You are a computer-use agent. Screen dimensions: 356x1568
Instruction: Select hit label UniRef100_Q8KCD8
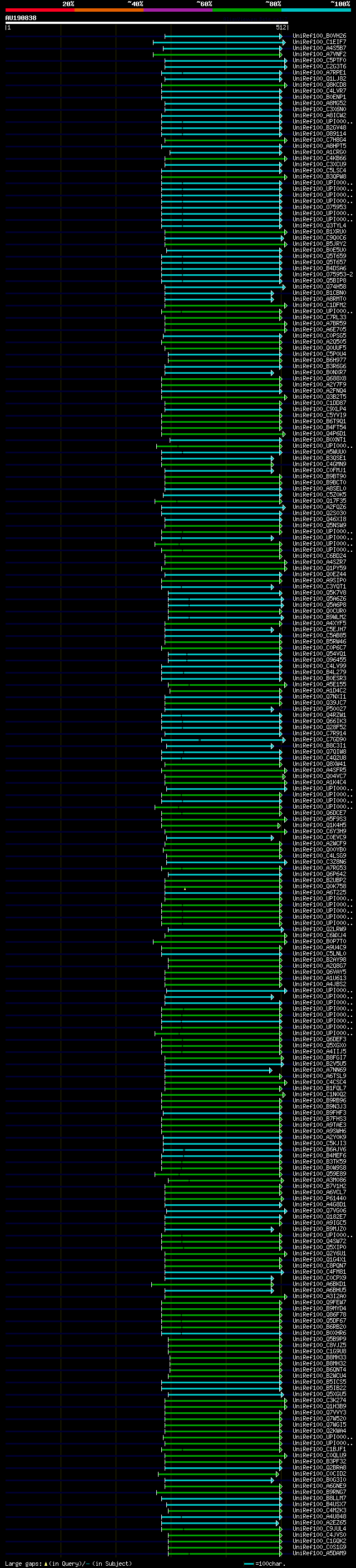[x=319, y=85]
